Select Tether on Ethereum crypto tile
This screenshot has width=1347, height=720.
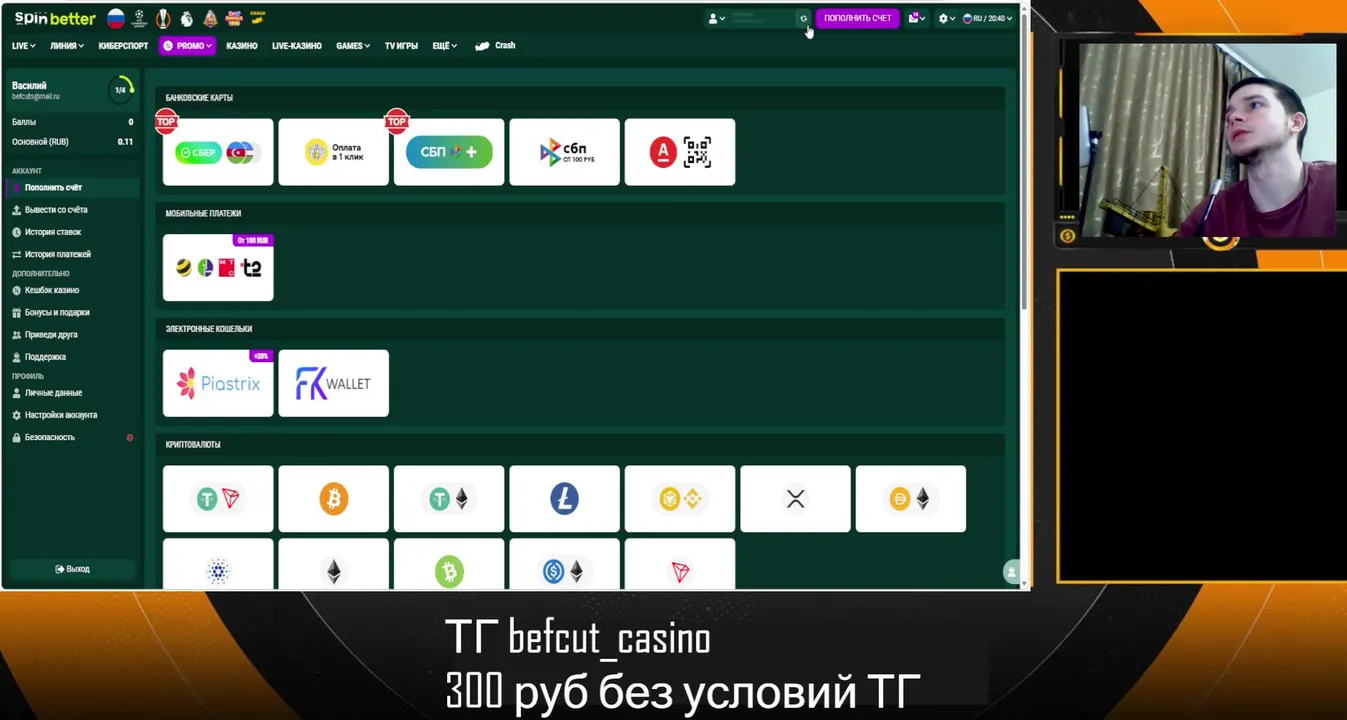[x=449, y=499]
